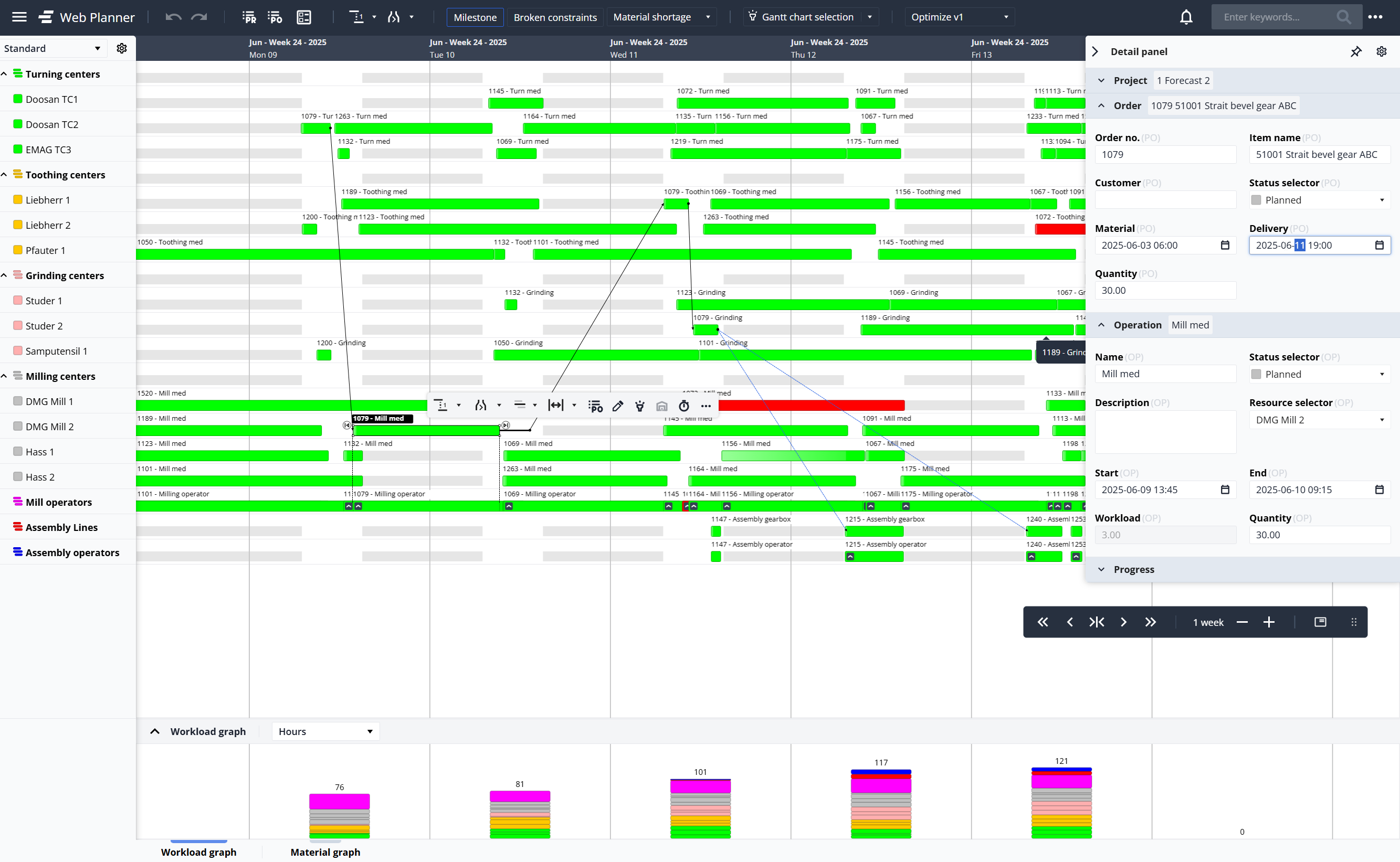Click the pencil edit icon in floating toolbar
Image resolution: width=1400 pixels, height=862 pixels.
618,406
